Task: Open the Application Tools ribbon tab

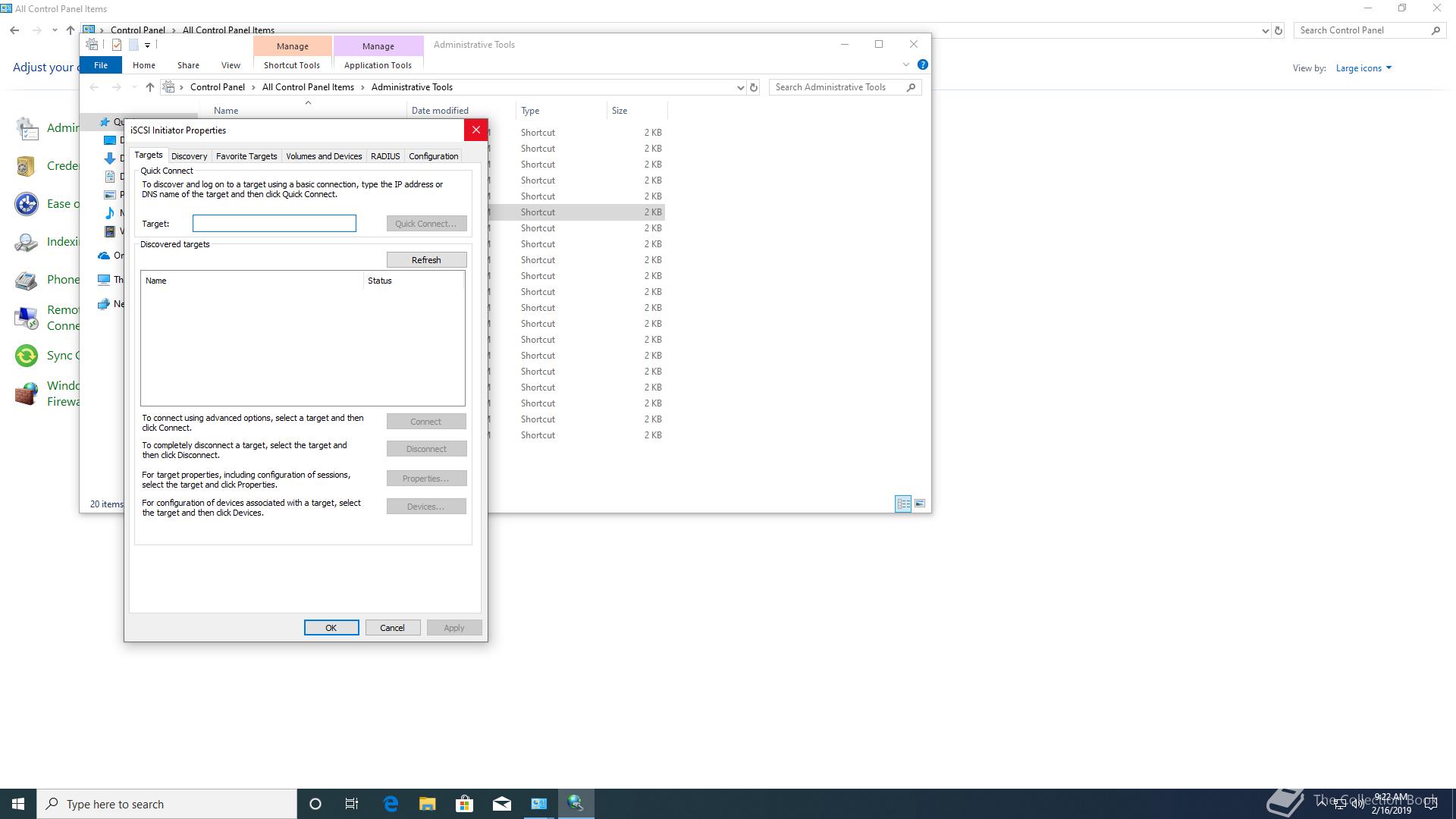Action: (x=378, y=65)
